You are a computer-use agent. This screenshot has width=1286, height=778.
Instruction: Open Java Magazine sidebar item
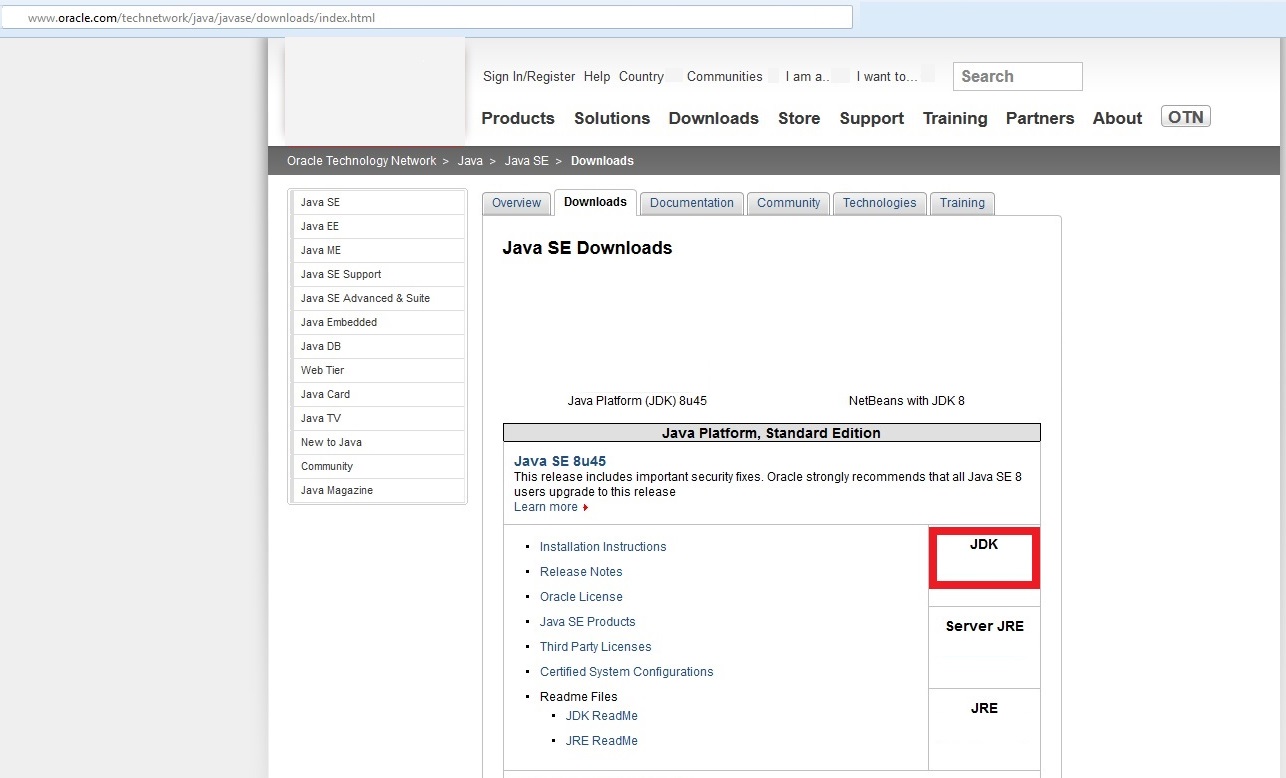click(380, 490)
